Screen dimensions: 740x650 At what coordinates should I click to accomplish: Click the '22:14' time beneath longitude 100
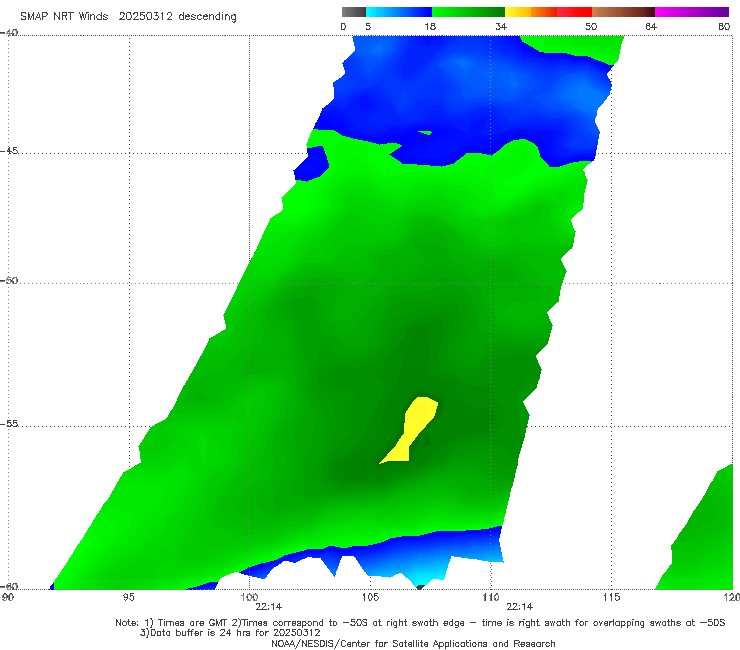point(269,607)
